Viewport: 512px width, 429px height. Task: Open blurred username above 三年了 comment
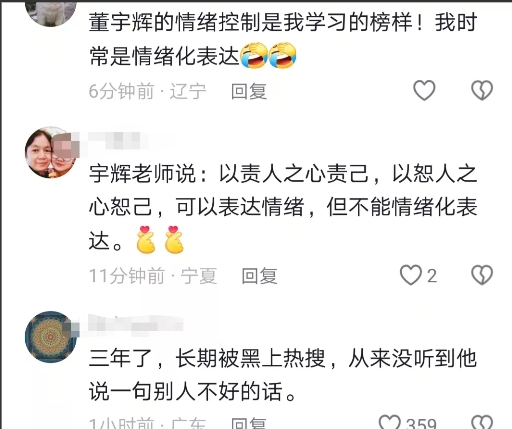136,324
